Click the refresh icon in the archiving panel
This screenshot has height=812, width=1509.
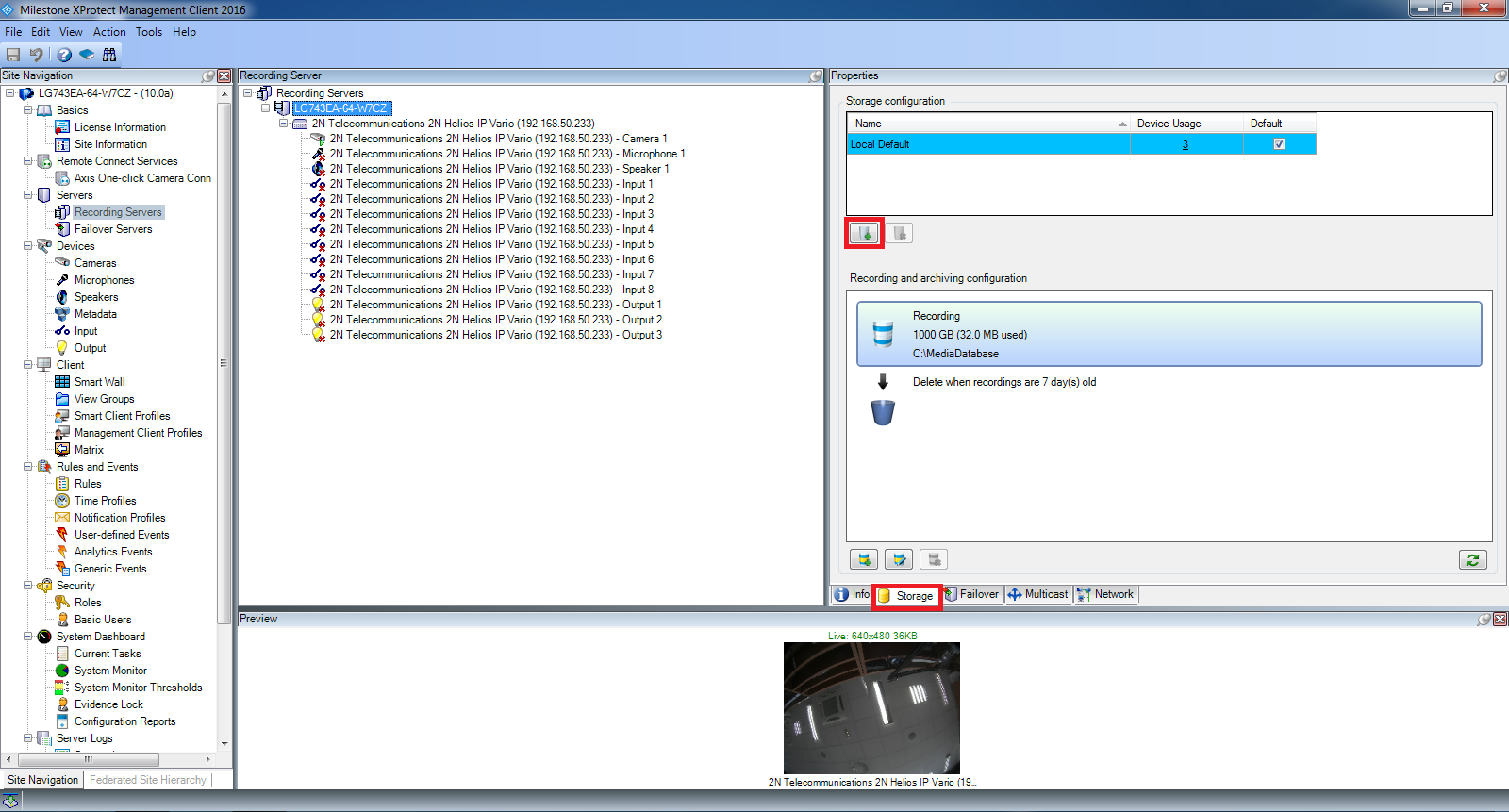click(1472, 559)
